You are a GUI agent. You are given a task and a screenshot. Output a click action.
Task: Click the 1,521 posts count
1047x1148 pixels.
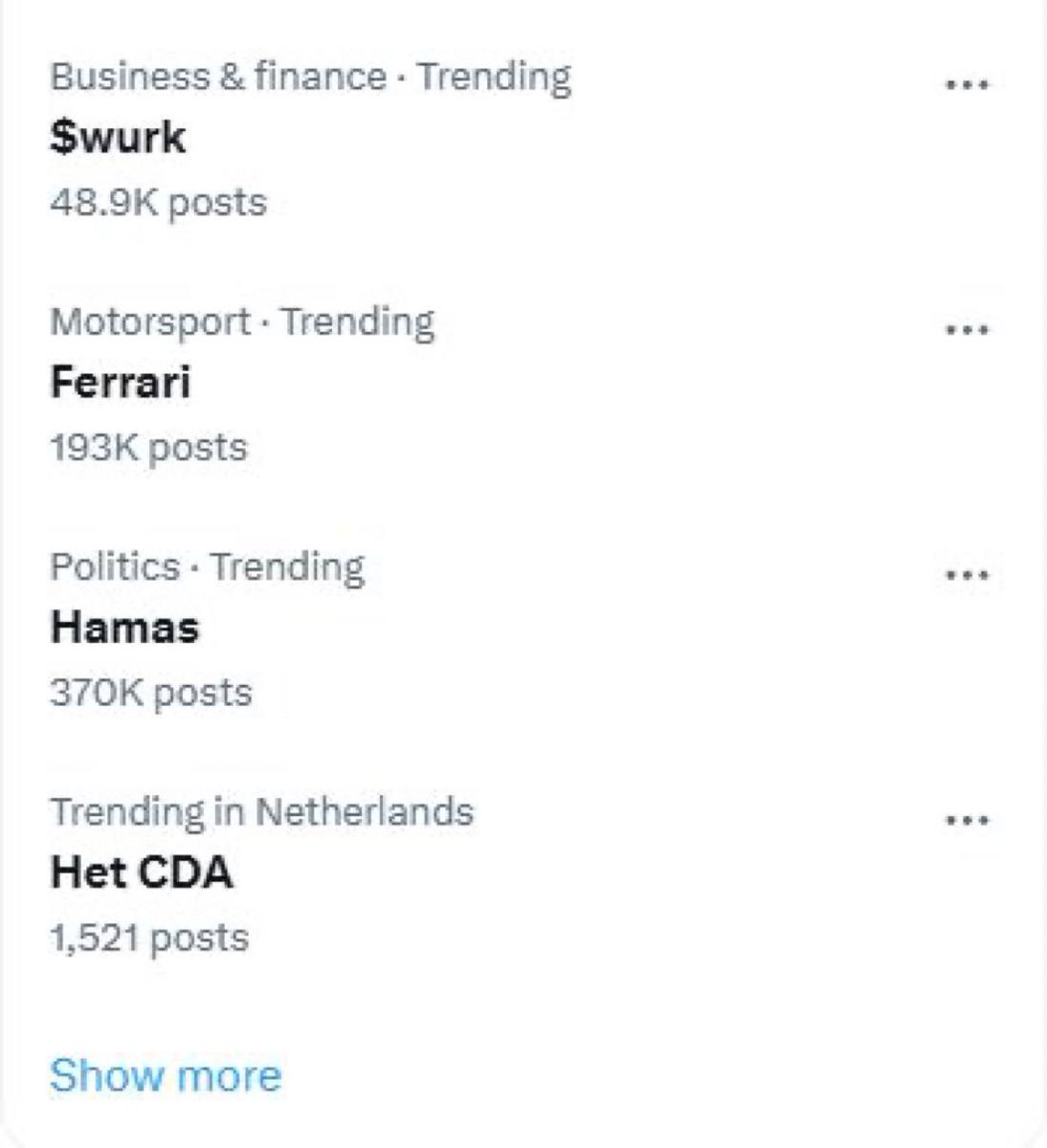click(x=148, y=938)
